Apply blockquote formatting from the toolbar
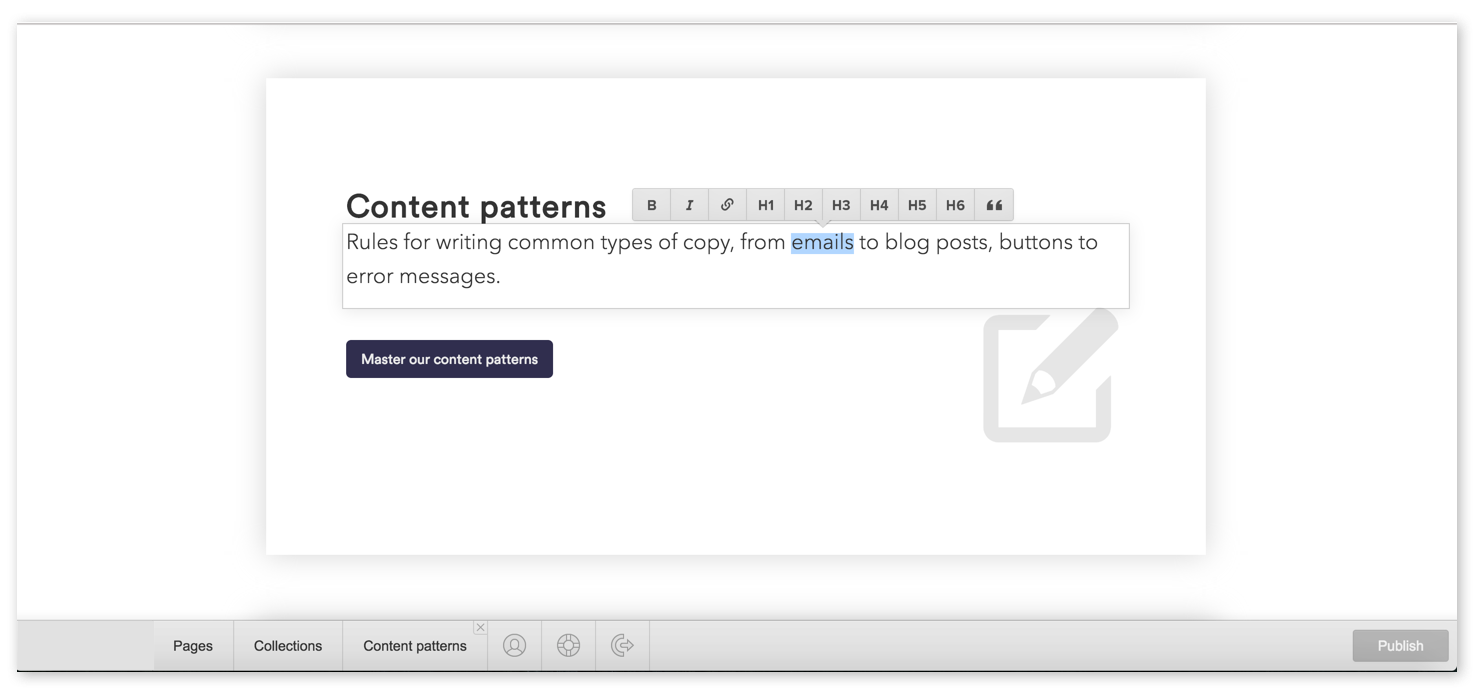 tap(994, 204)
